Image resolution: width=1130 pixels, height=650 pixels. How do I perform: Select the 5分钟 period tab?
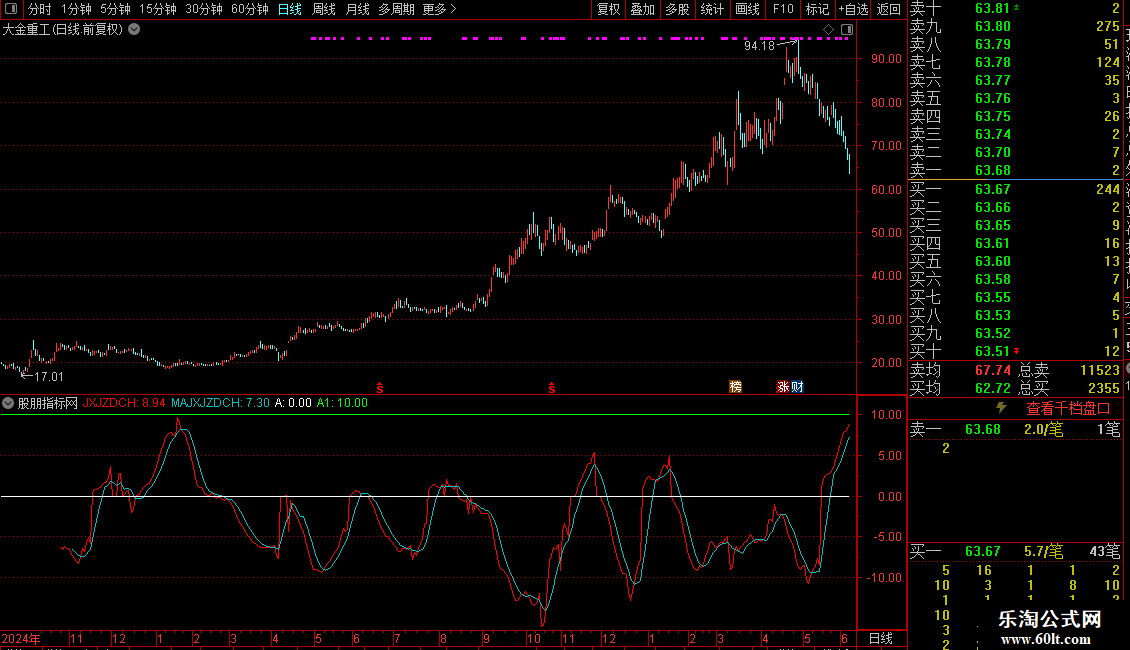(115, 9)
